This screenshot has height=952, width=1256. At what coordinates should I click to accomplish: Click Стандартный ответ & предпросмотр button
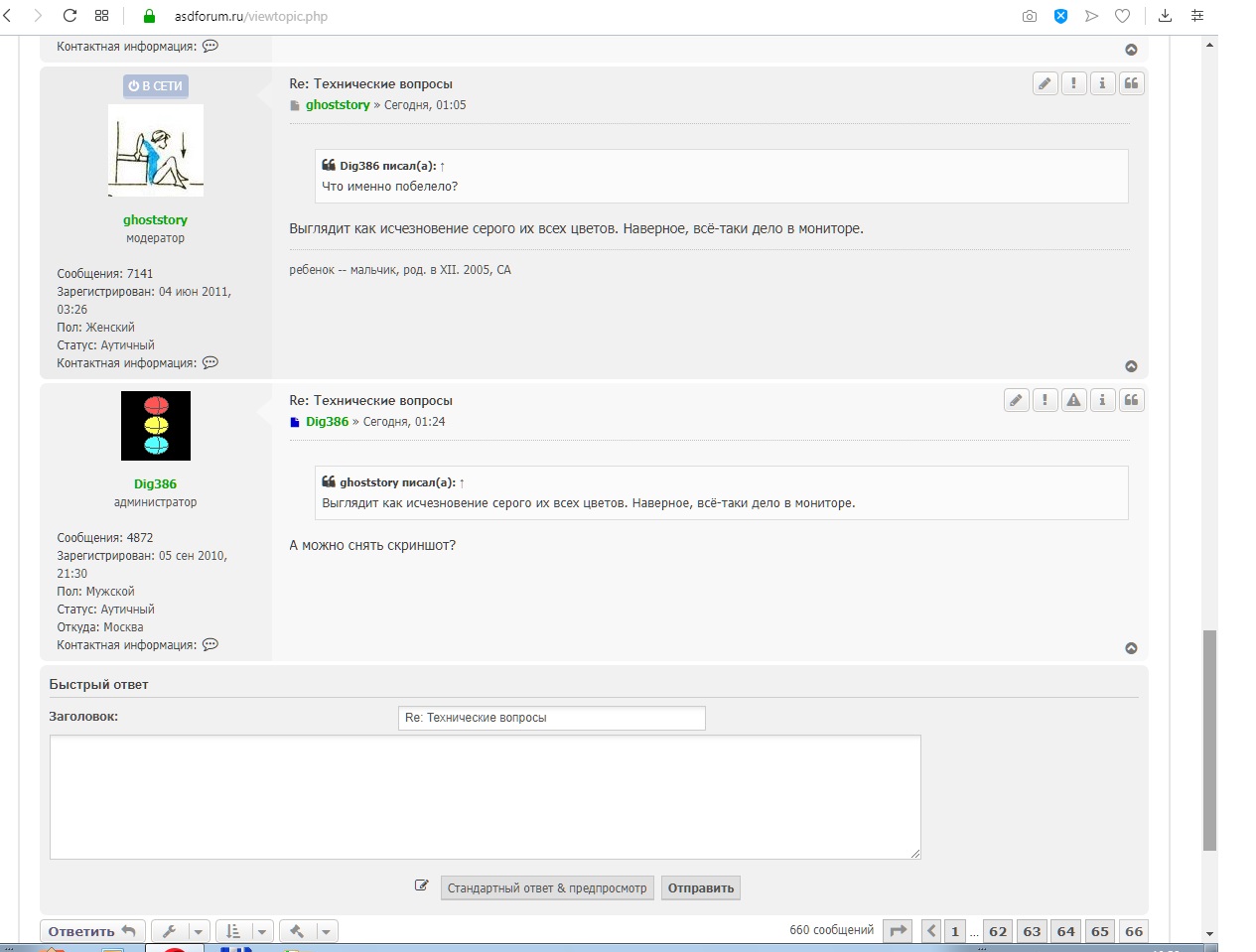[546, 888]
